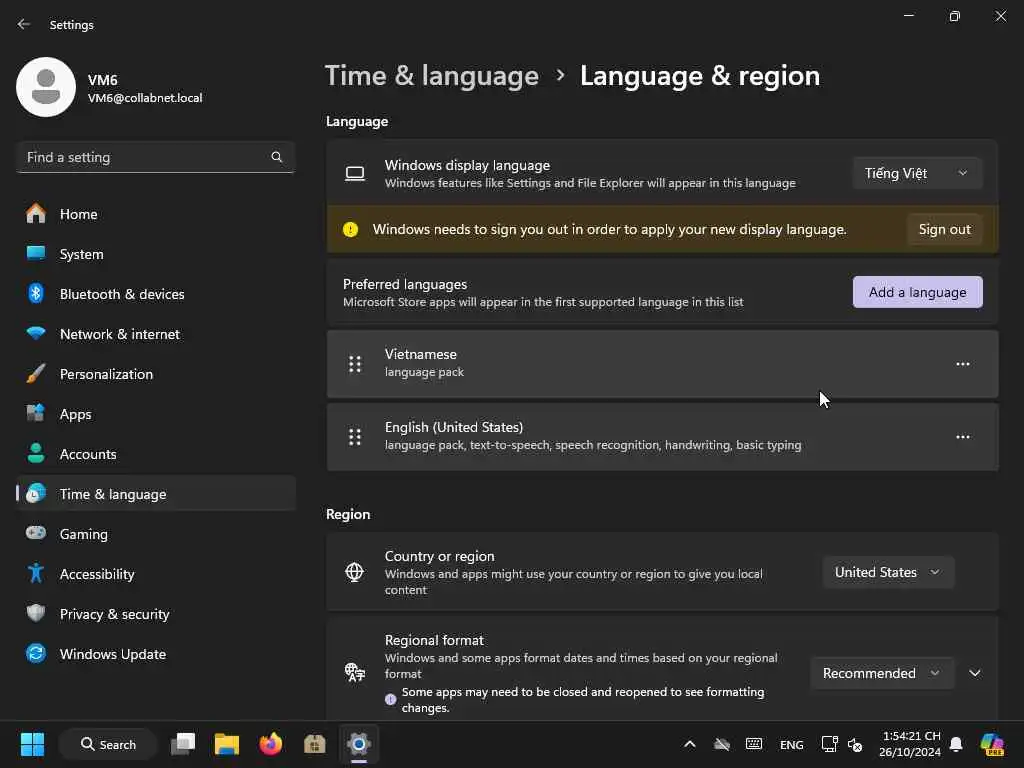Grab the Vietnamese row drag handle
The height and width of the screenshot is (768, 1024).
click(x=355, y=364)
